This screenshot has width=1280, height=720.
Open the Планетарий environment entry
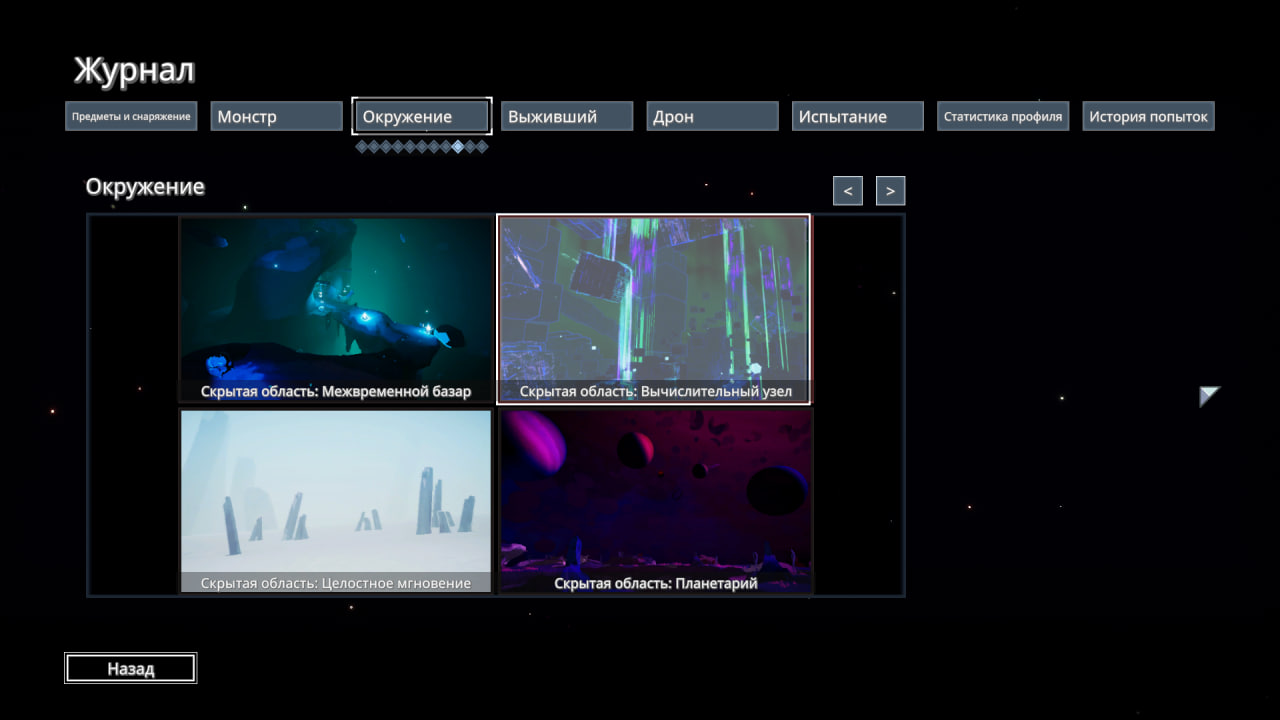[656, 500]
